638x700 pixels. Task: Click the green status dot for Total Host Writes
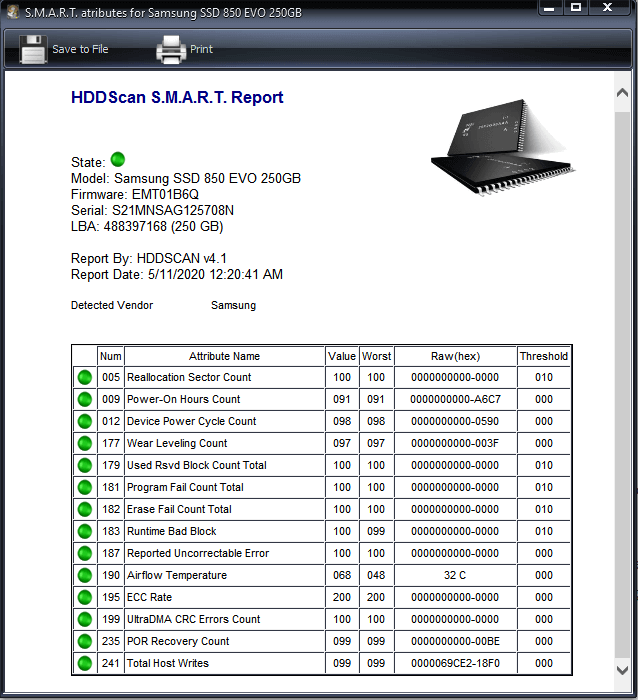tap(85, 663)
